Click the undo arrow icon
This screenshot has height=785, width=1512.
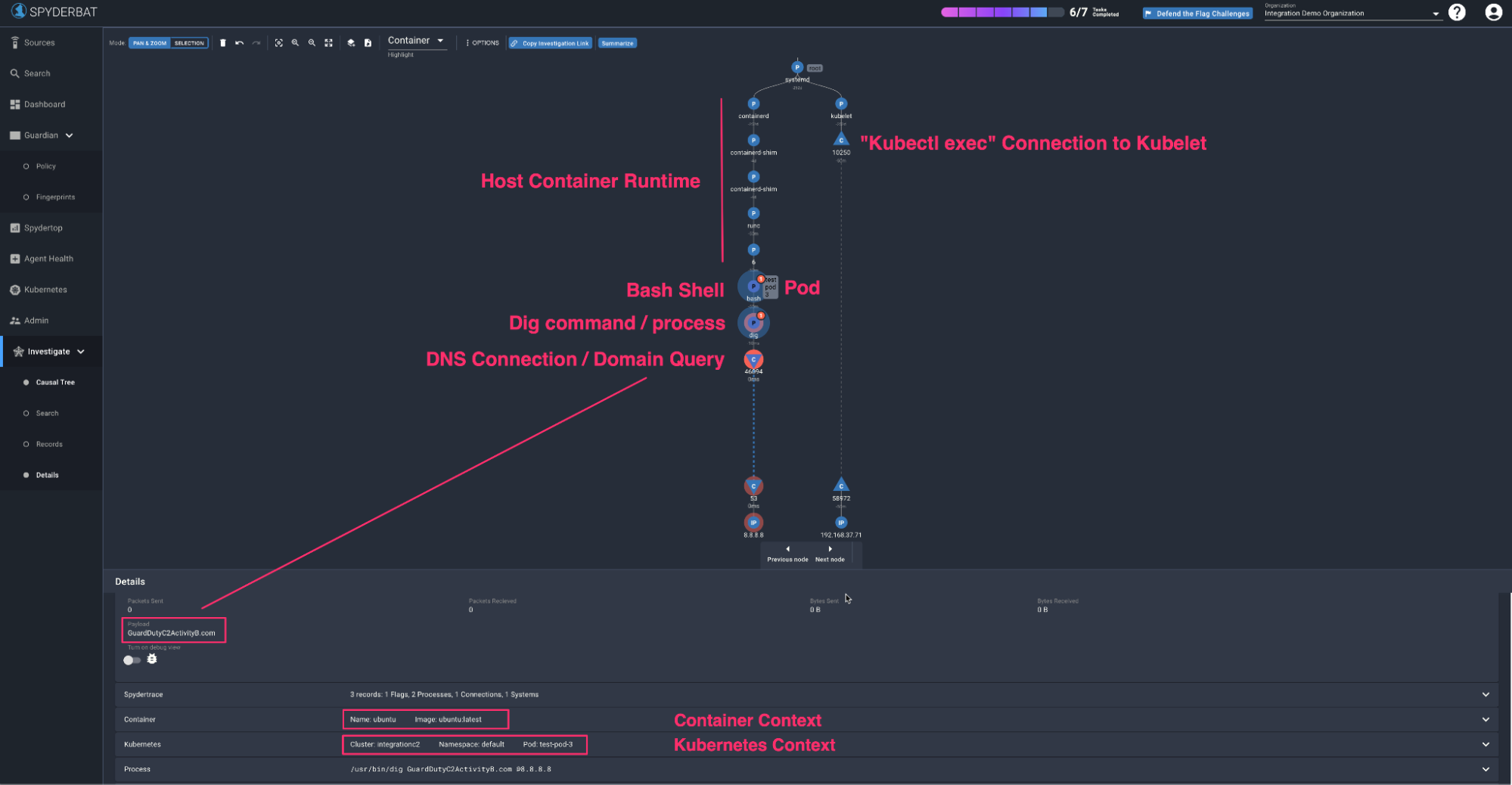coord(239,43)
